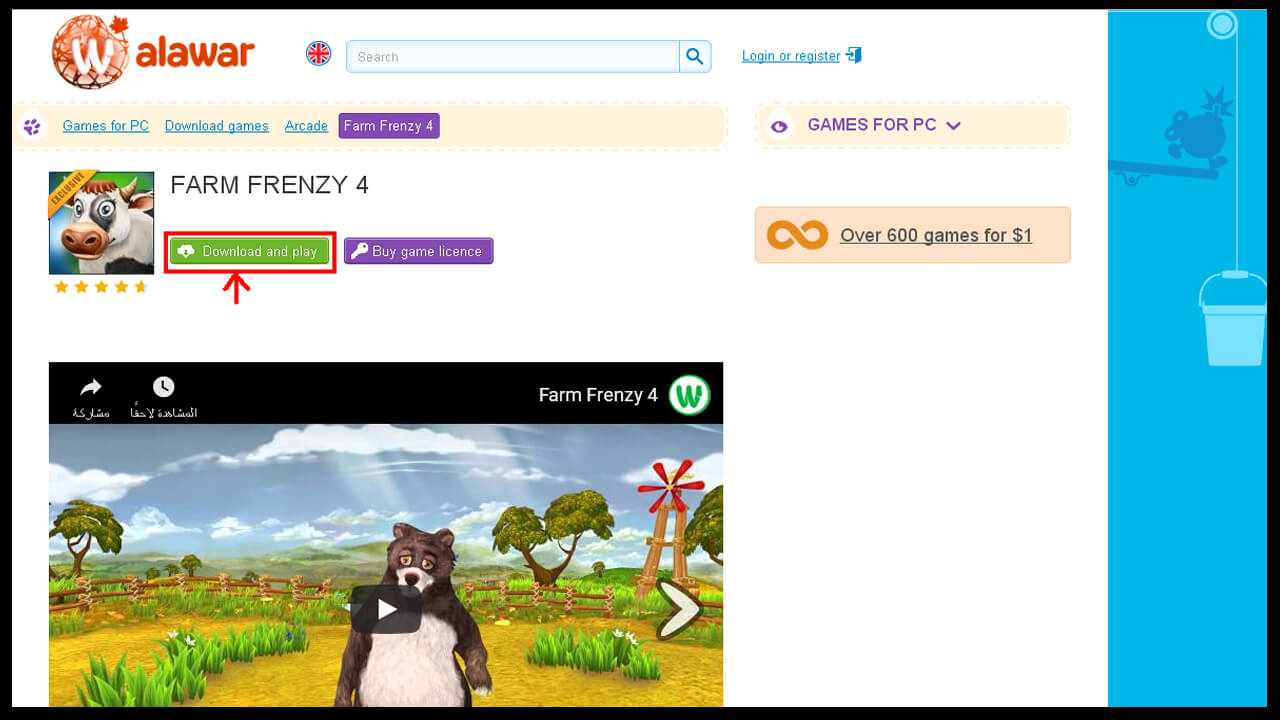The width and height of the screenshot is (1280, 720).
Task: Click the purple paw print icon
Action: pos(33,126)
